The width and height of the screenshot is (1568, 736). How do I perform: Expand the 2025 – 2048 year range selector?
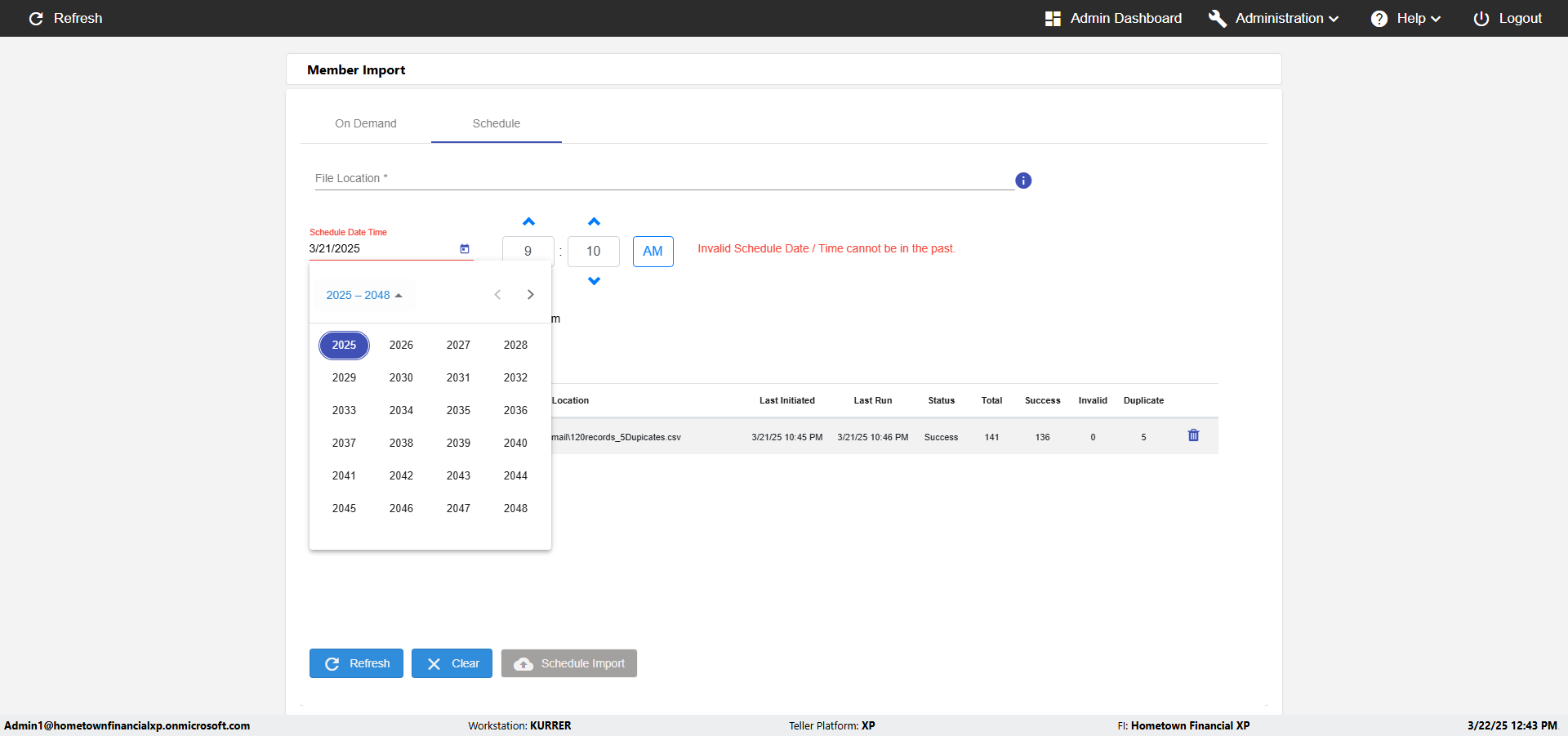[x=364, y=295]
